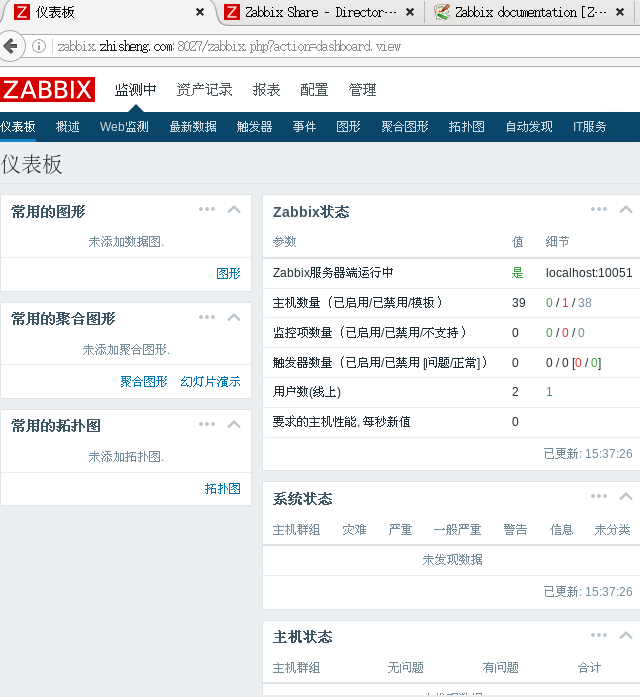Click the 未发现数据 message in 系统状态

tap(452, 560)
